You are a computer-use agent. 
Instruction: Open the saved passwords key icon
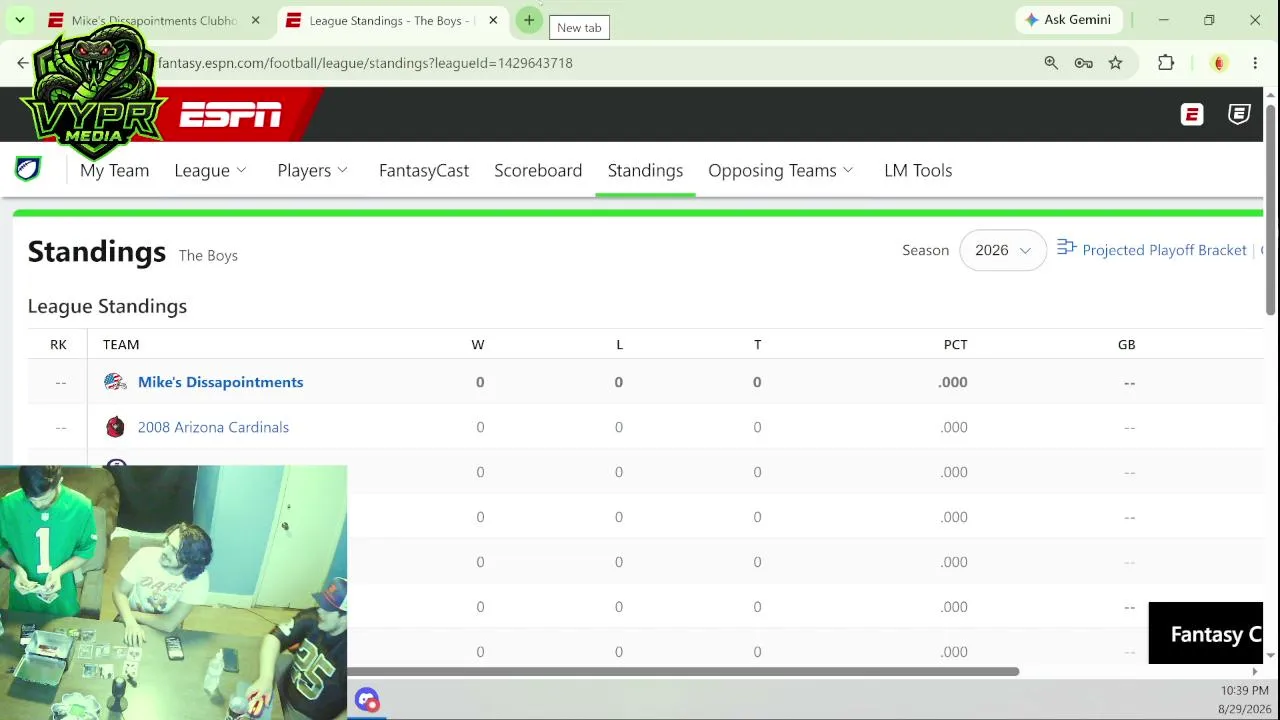[x=1083, y=63]
